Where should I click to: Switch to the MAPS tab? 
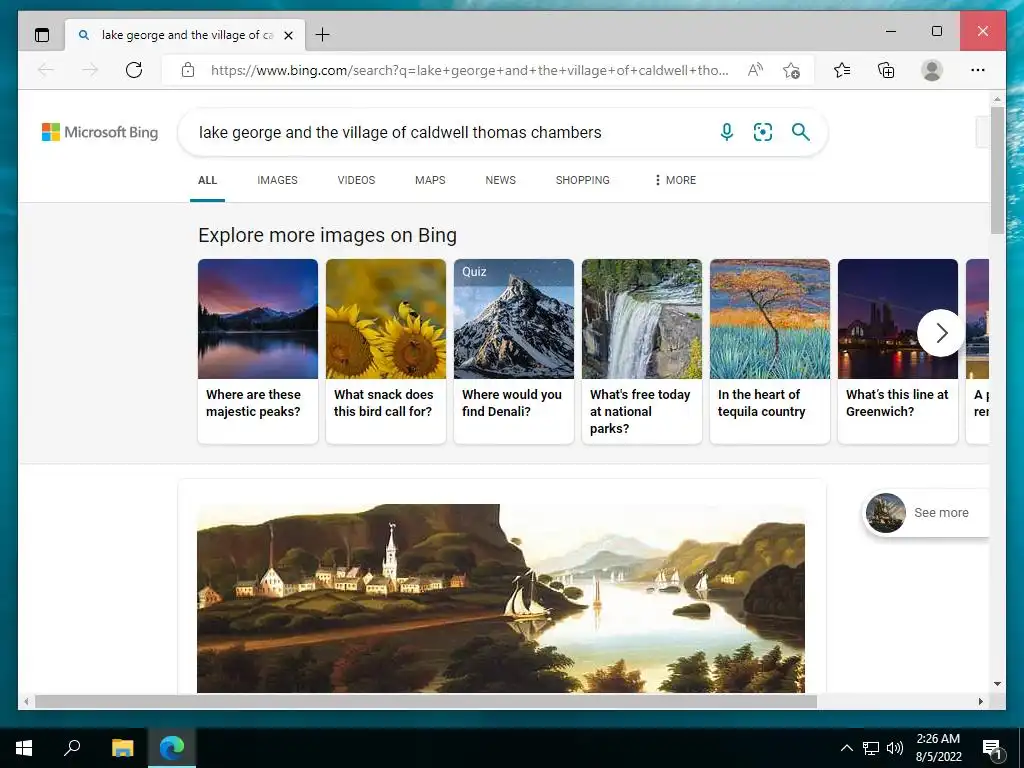(430, 180)
